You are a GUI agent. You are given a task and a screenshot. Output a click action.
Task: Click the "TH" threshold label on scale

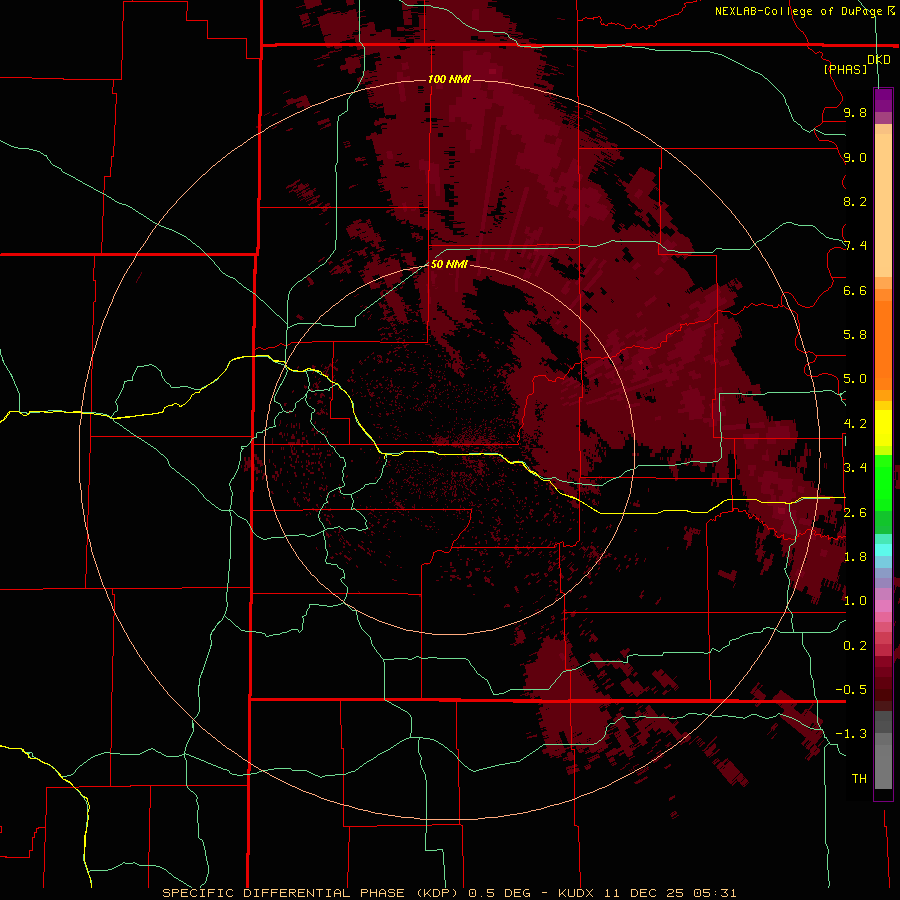859,779
